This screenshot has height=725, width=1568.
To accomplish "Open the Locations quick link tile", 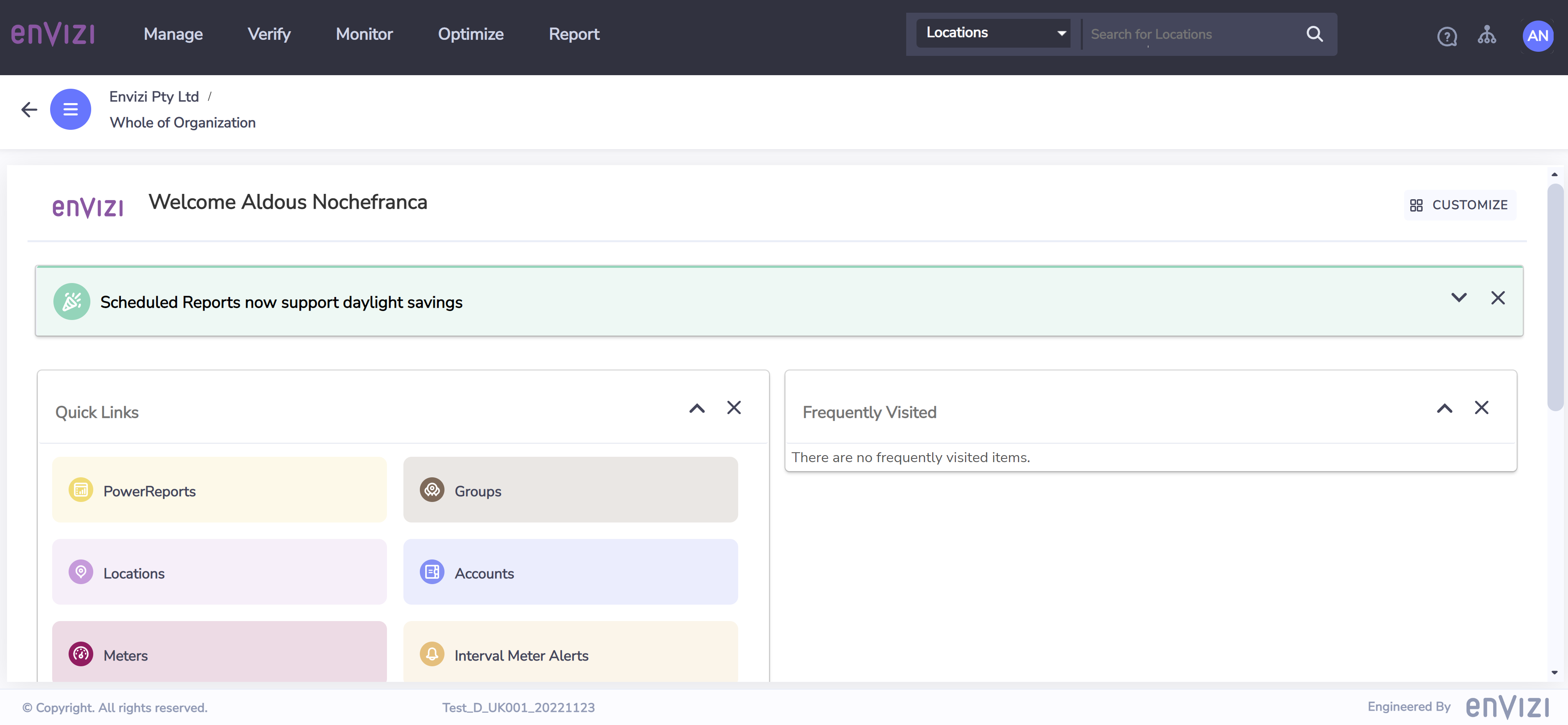I will pos(219,572).
